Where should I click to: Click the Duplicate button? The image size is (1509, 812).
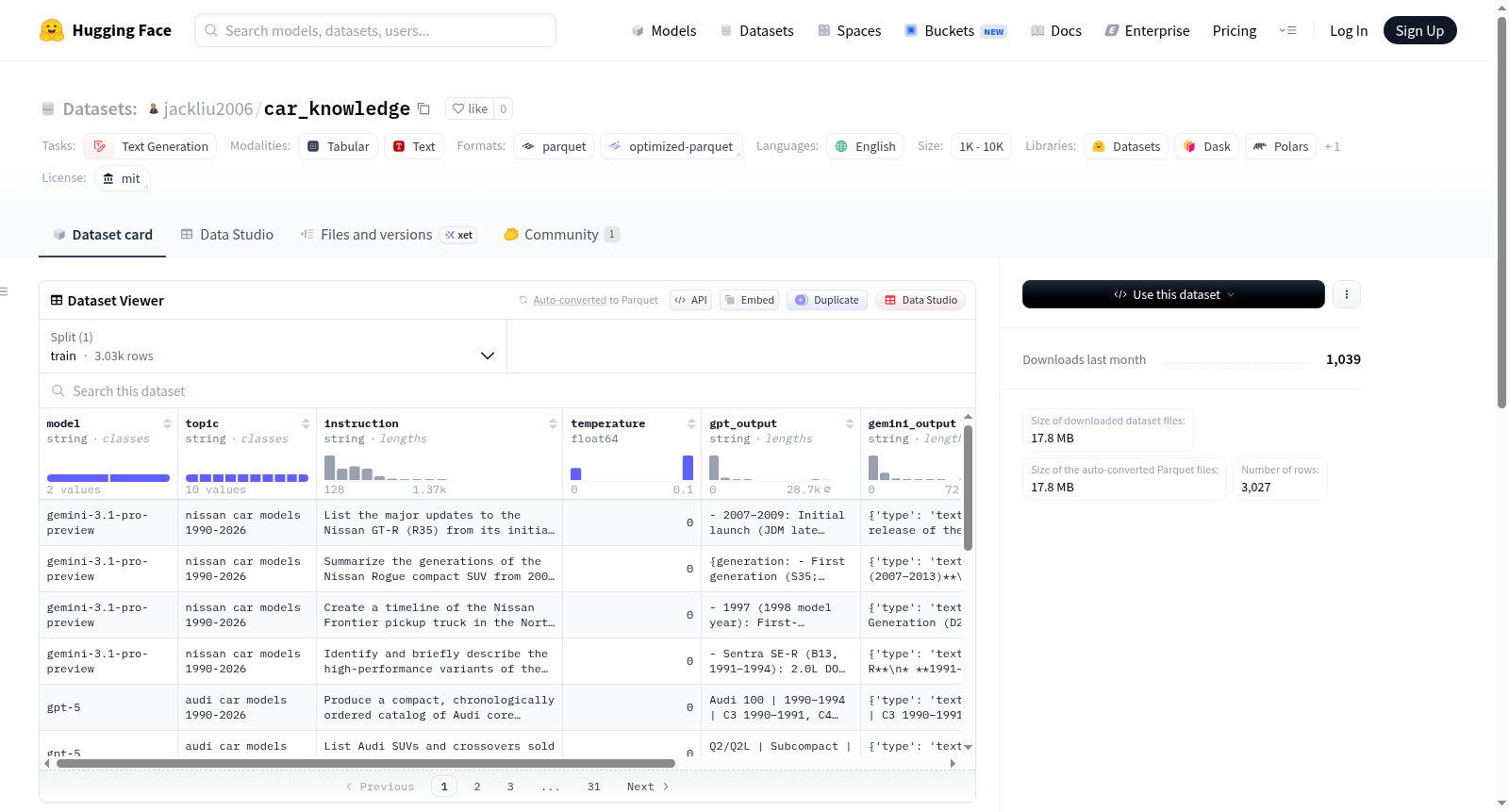point(826,300)
